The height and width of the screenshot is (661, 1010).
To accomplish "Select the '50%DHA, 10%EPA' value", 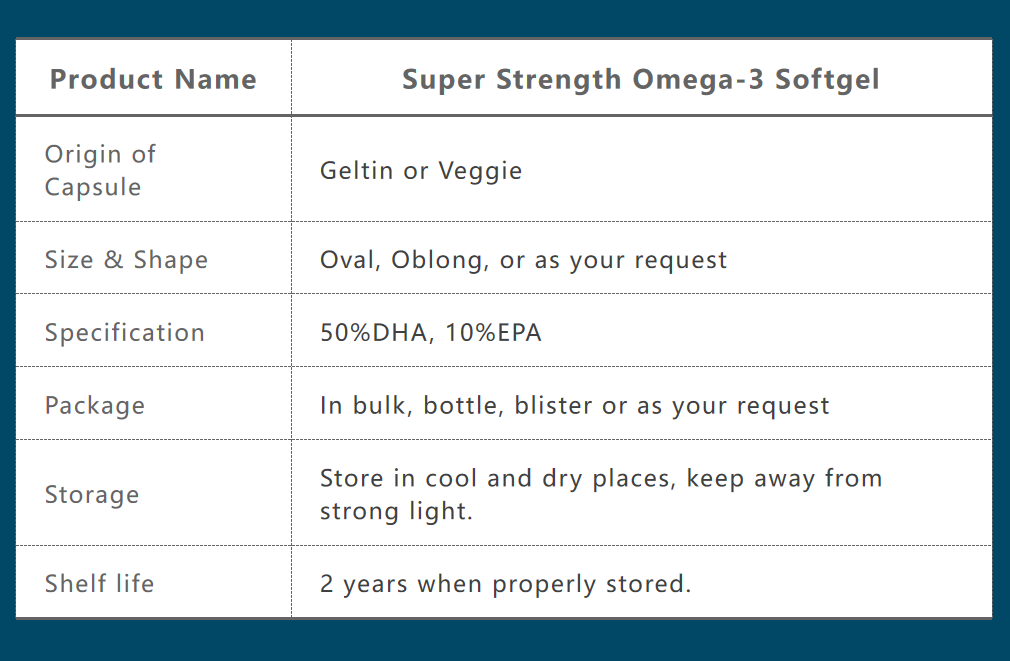I will pos(431,333).
